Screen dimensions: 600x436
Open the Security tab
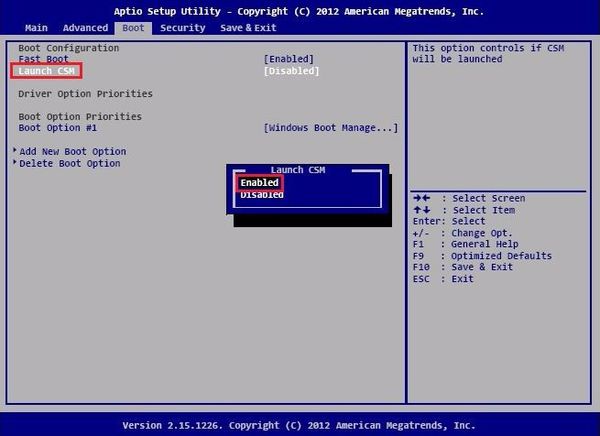[182, 28]
